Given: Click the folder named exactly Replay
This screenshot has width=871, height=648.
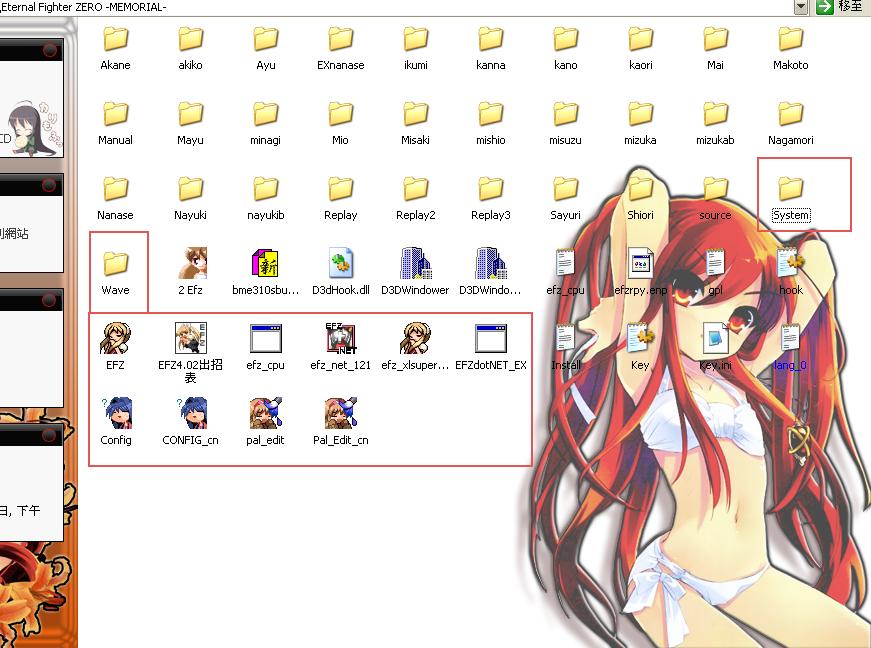Looking at the screenshot, I should pyautogui.click(x=341, y=189).
